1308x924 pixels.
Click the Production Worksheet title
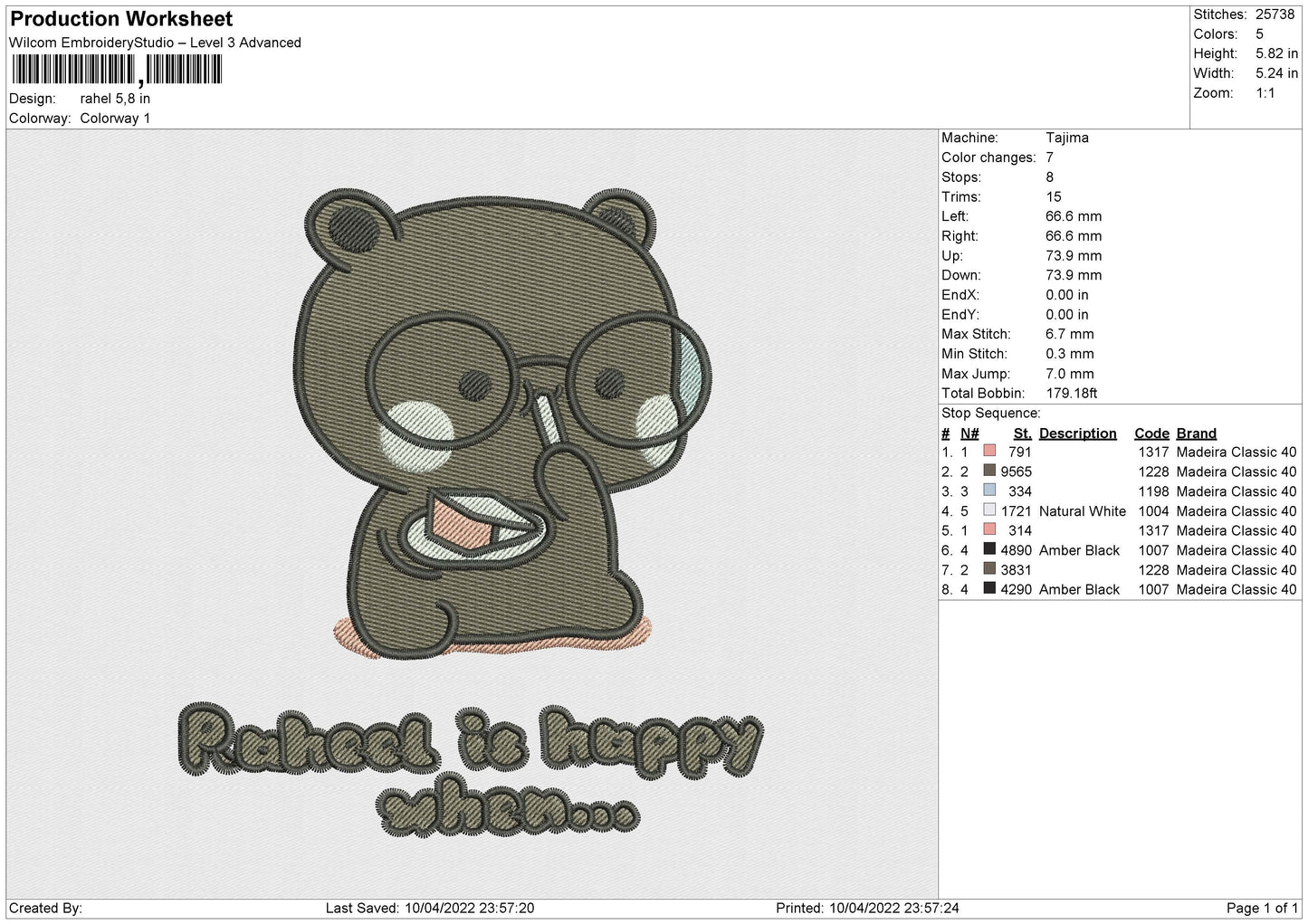click(121, 19)
